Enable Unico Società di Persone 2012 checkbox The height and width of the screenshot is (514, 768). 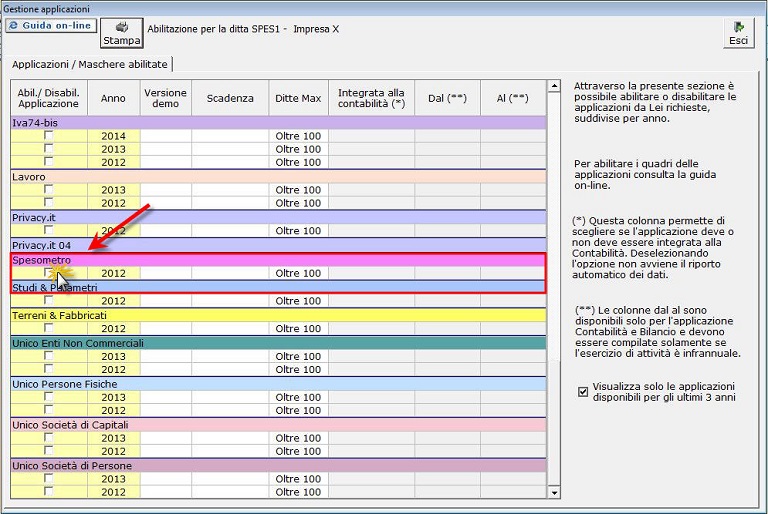pos(48,491)
